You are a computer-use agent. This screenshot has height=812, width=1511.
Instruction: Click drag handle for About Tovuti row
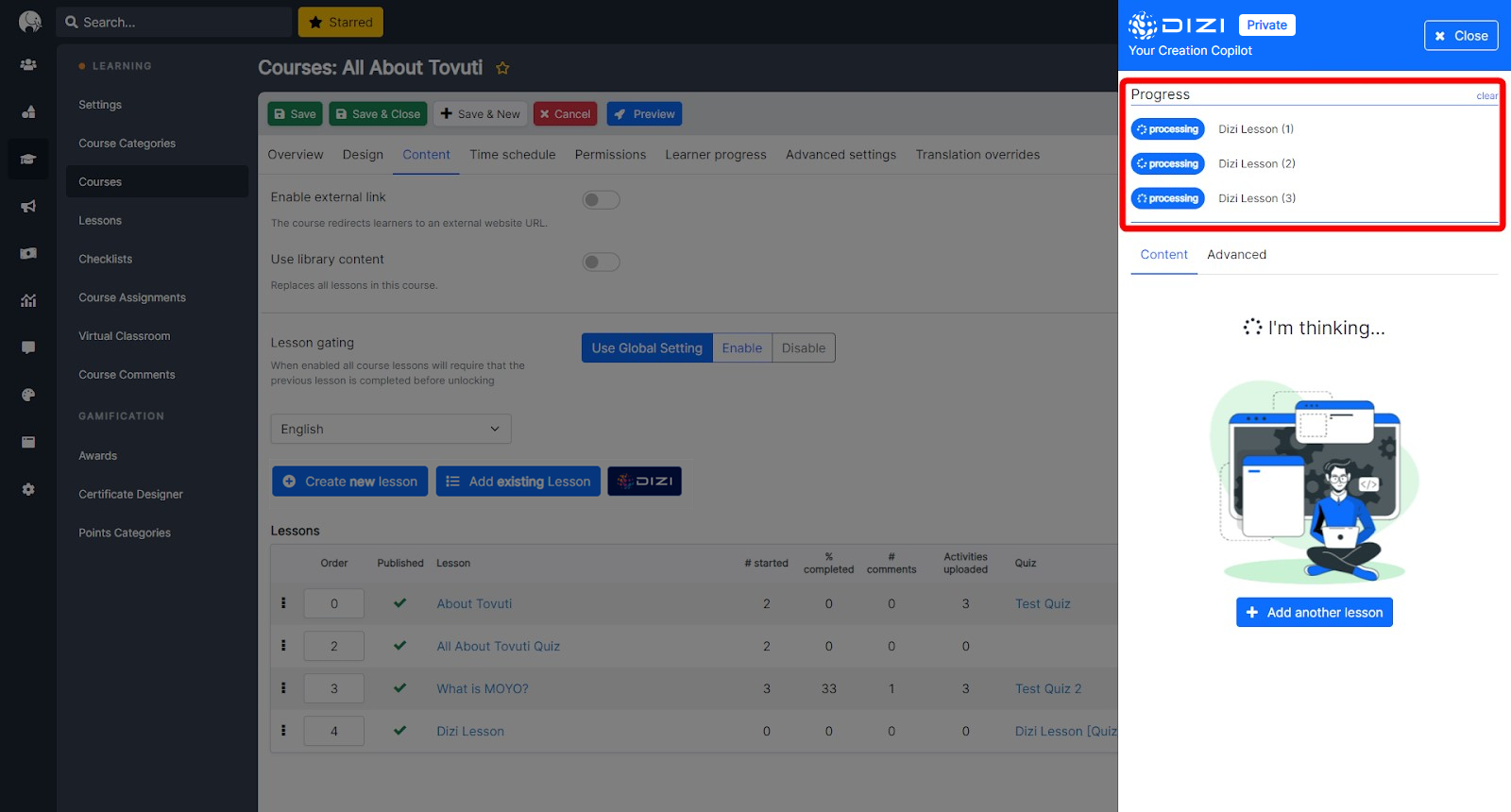coord(283,602)
